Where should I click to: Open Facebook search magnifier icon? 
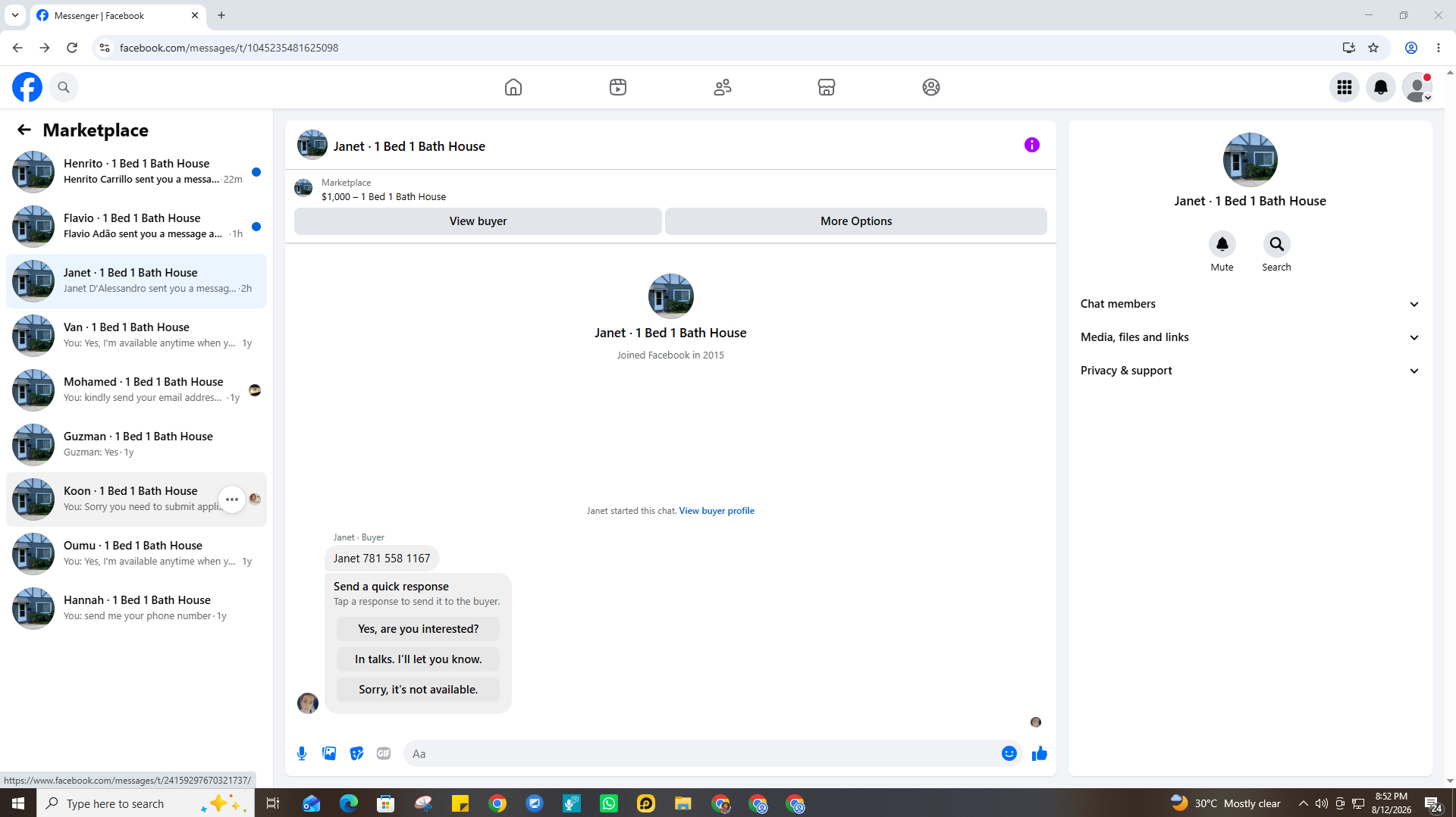tap(64, 87)
